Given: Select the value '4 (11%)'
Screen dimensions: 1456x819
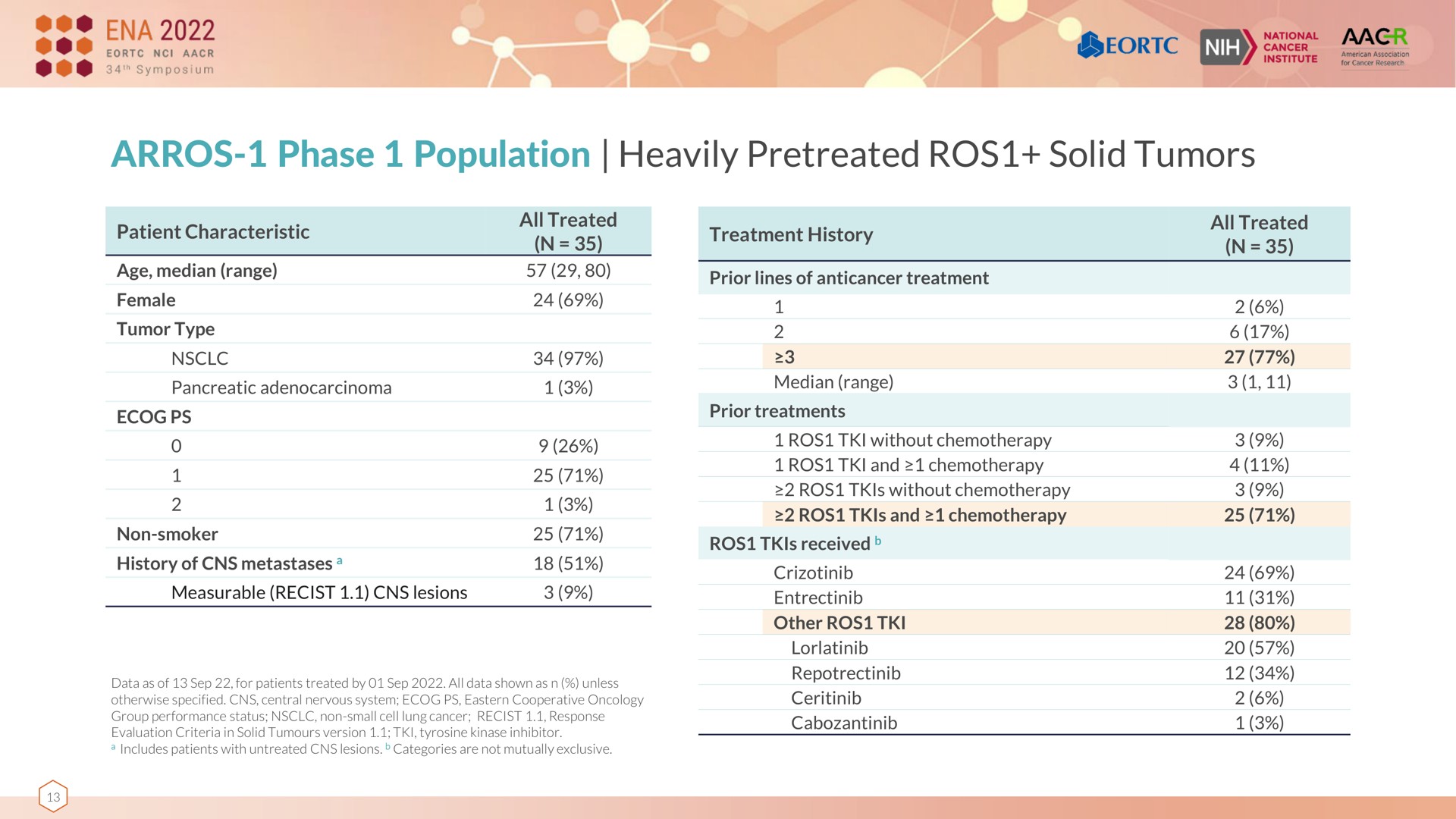Looking at the screenshot, I should [1259, 466].
